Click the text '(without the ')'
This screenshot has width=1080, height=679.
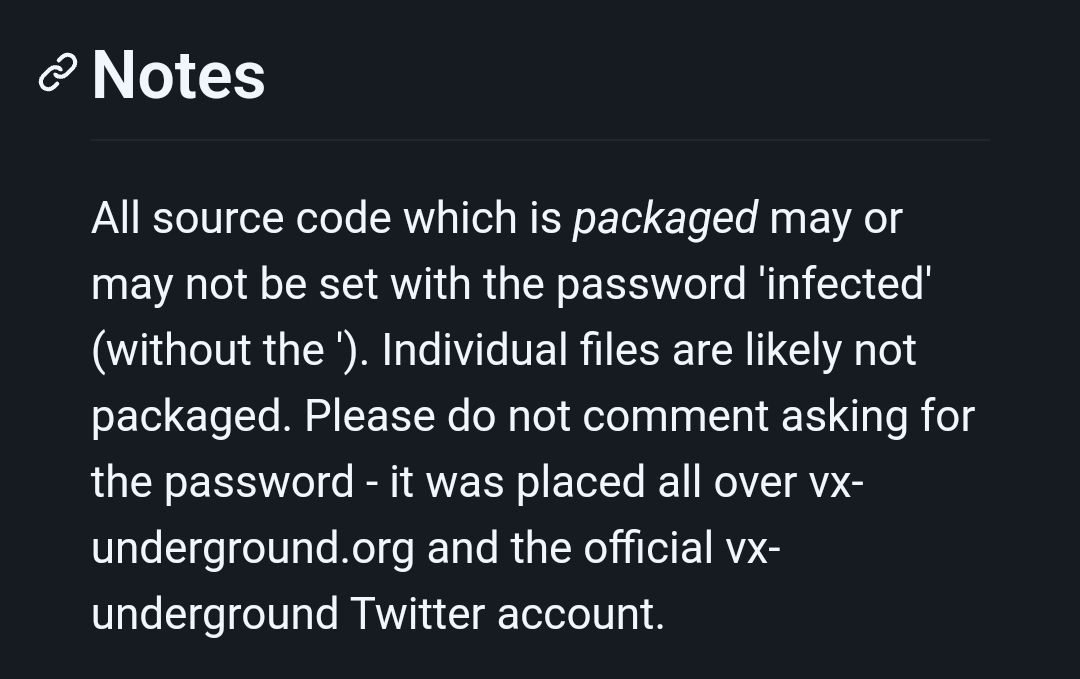pyautogui.click(x=229, y=350)
